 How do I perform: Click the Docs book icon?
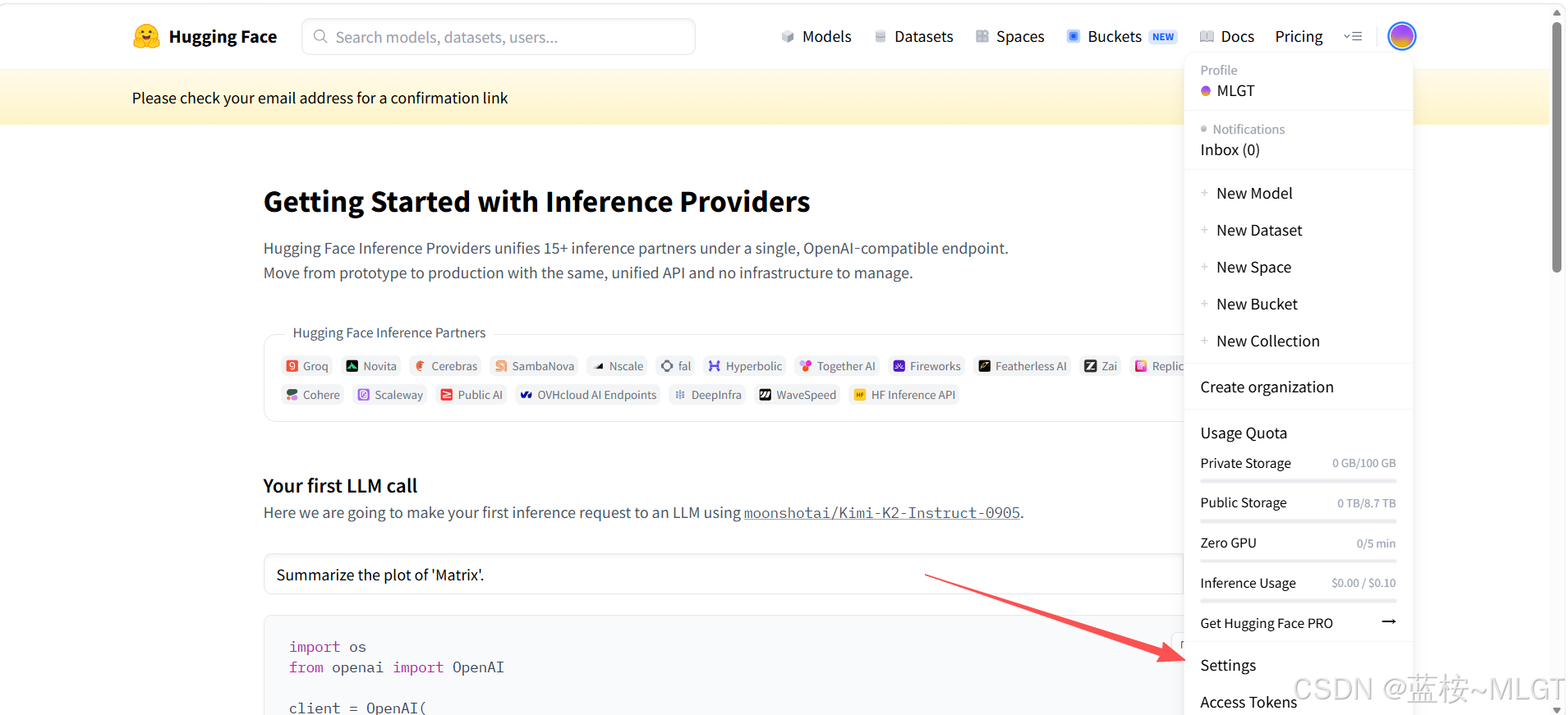click(1207, 37)
